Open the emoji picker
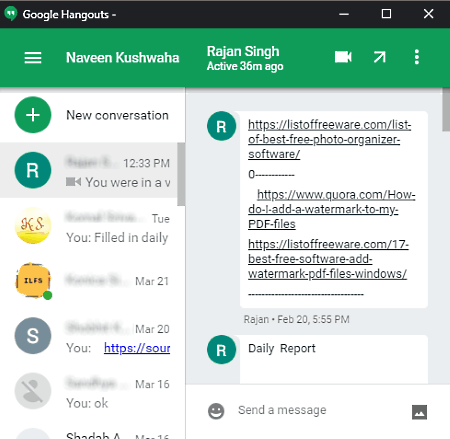This screenshot has height=439, width=450. [216, 411]
